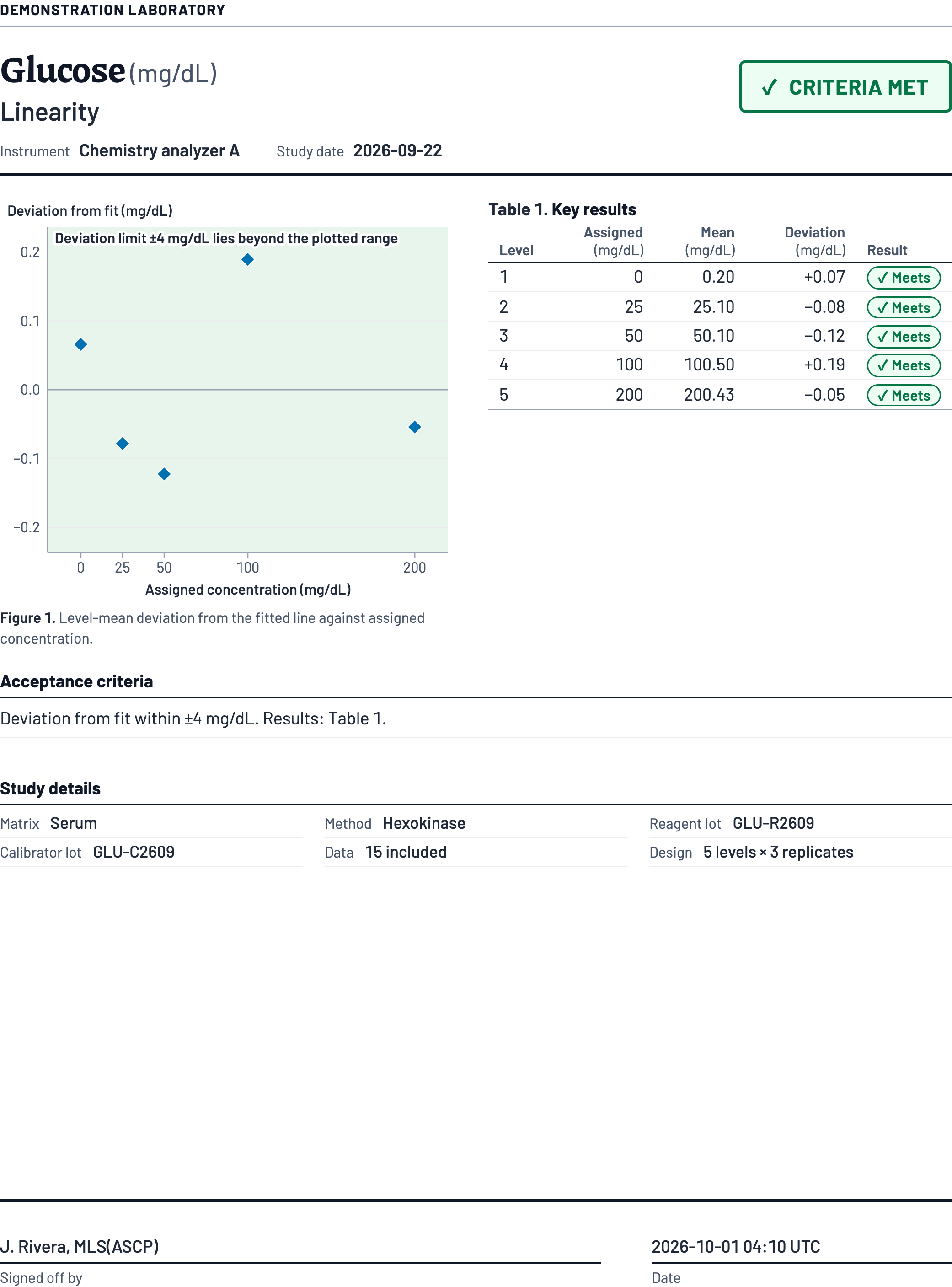Screen dimensions: 952x1287
Task: Click the design value 5 levels × 3 replicates
Action: tap(778, 852)
